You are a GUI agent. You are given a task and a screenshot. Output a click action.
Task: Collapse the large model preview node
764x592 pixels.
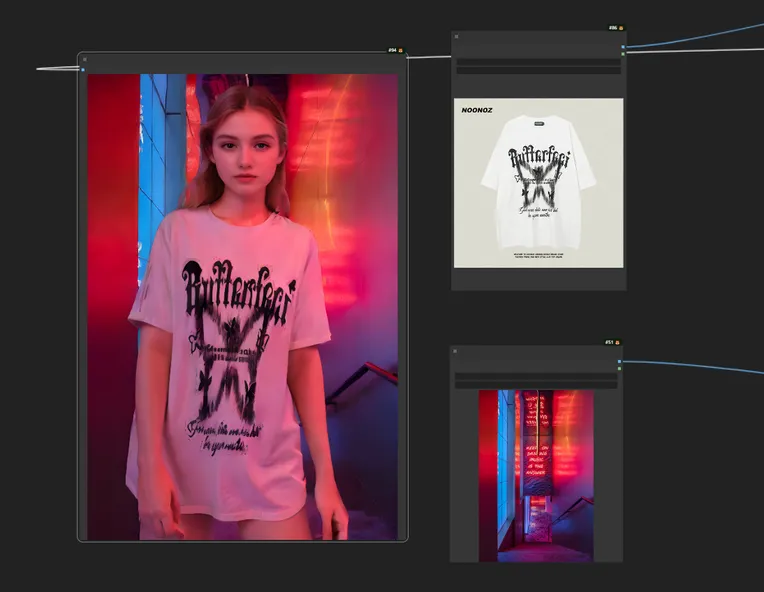(84, 60)
